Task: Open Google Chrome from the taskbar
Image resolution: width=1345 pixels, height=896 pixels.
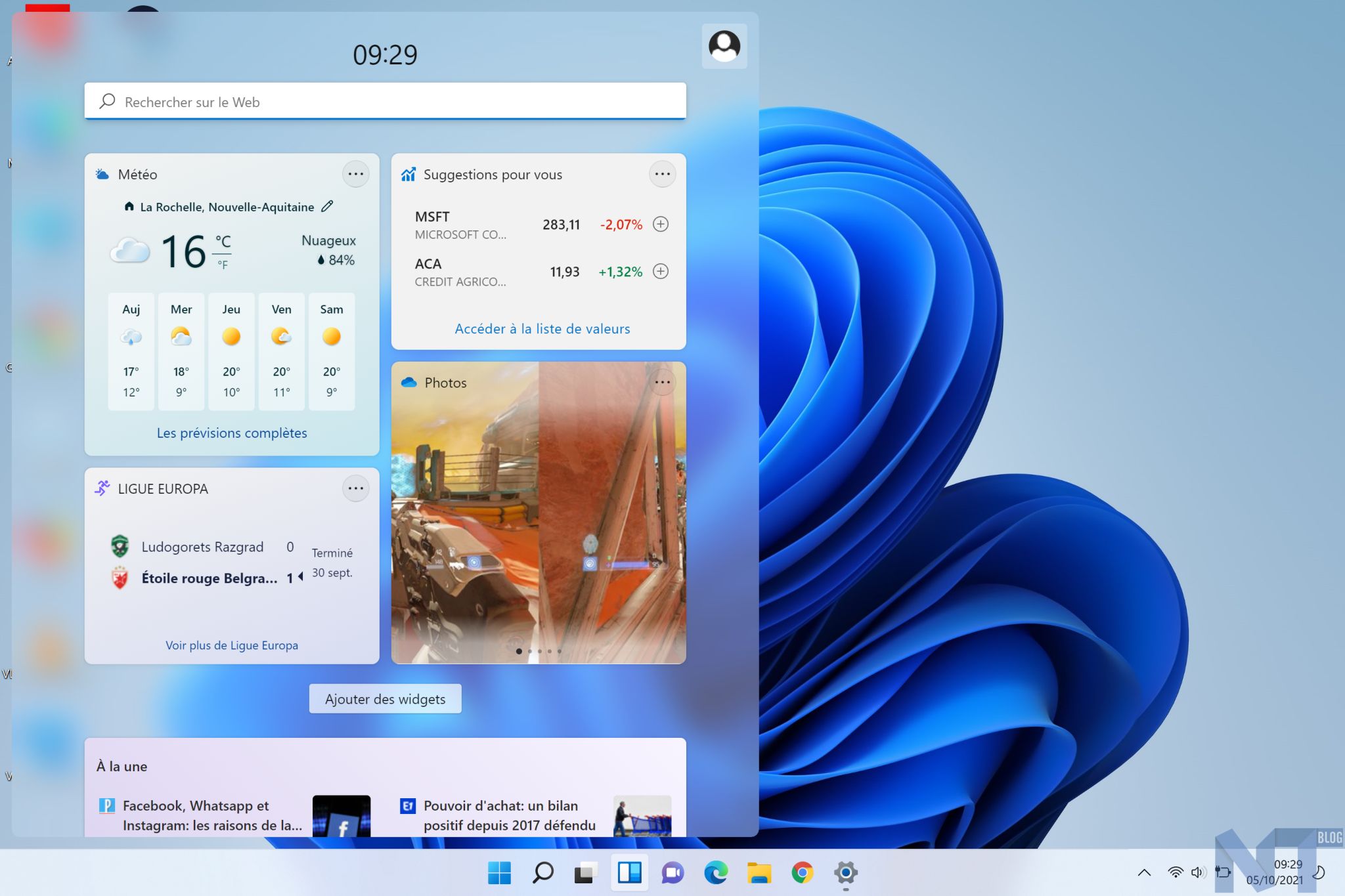Action: [802, 872]
